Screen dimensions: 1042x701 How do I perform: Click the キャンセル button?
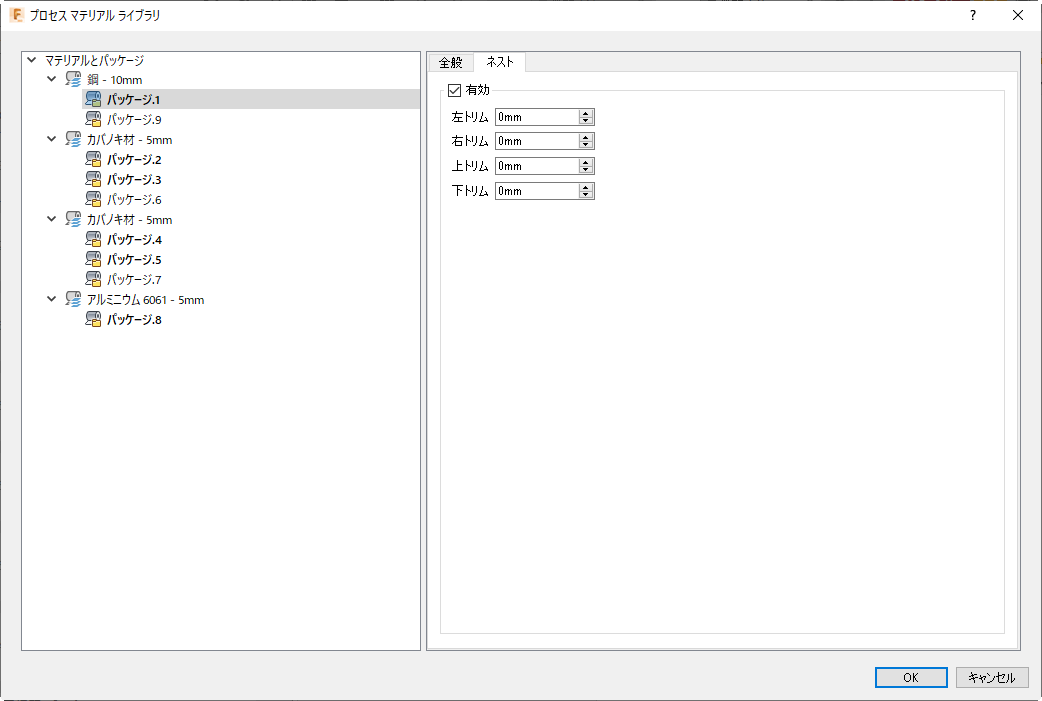point(991,677)
